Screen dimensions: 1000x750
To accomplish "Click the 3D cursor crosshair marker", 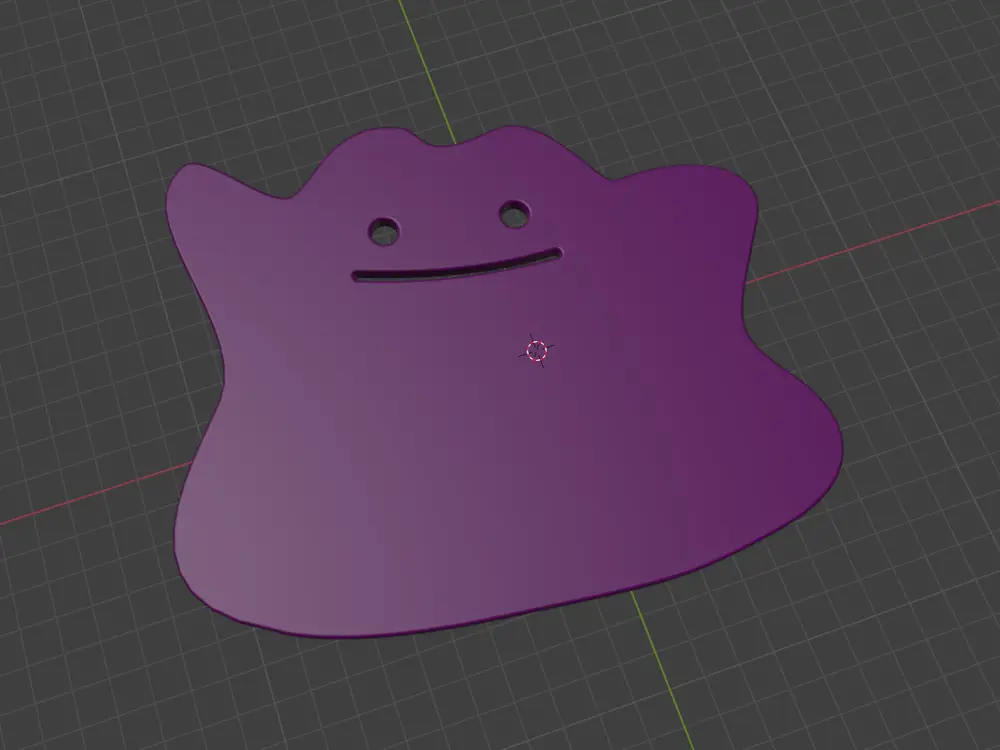I will [536, 351].
